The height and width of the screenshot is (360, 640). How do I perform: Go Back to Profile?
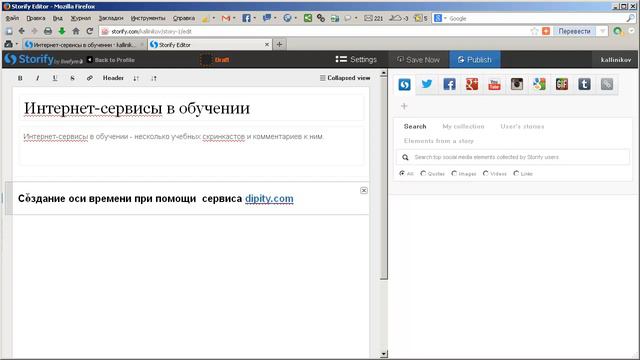pyautogui.click(x=111, y=60)
